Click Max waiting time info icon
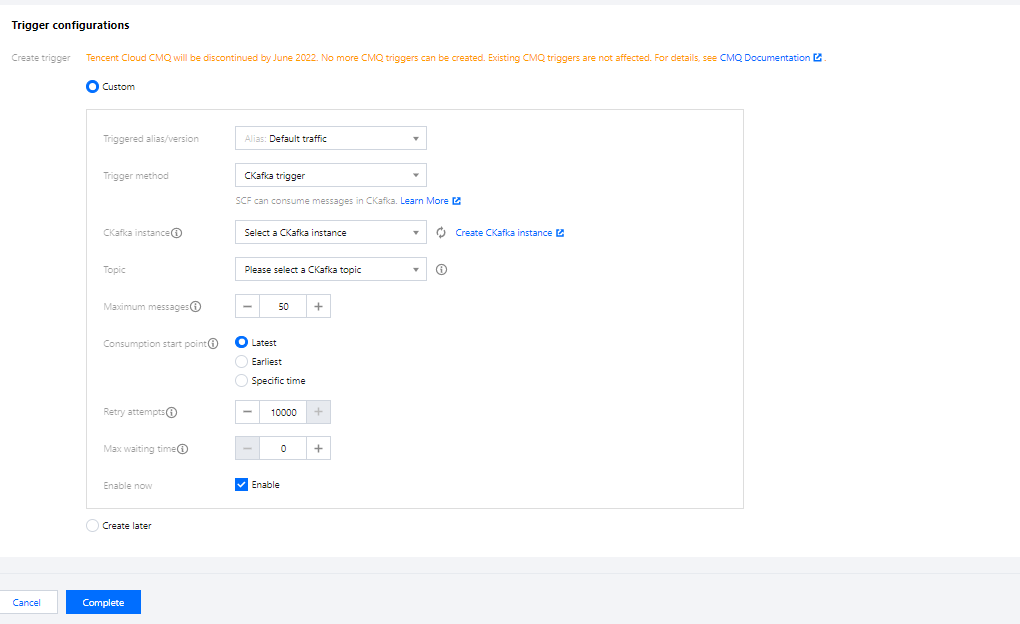This screenshot has width=1020, height=624. point(182,449)
